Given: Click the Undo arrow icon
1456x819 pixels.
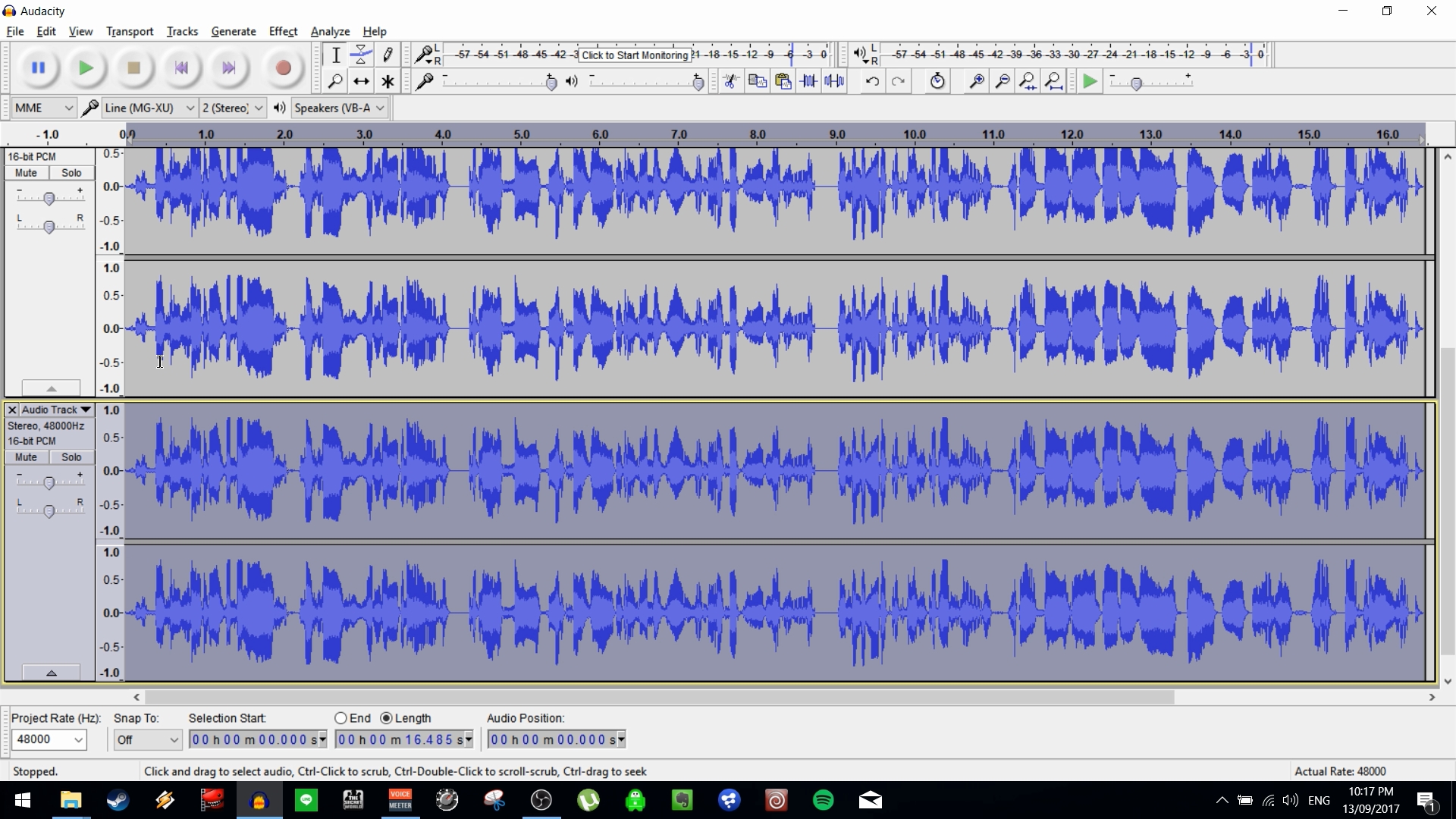Looking at the screenshot, I should 872,81.
